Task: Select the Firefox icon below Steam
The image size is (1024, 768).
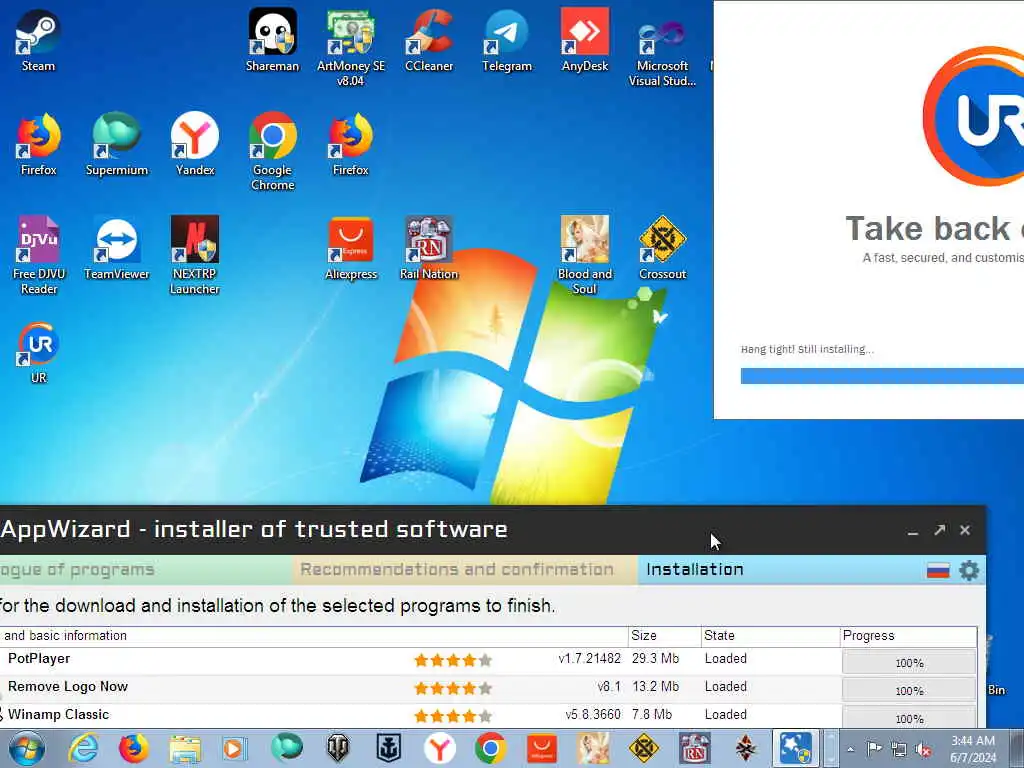Action: (x=38, y=144)
